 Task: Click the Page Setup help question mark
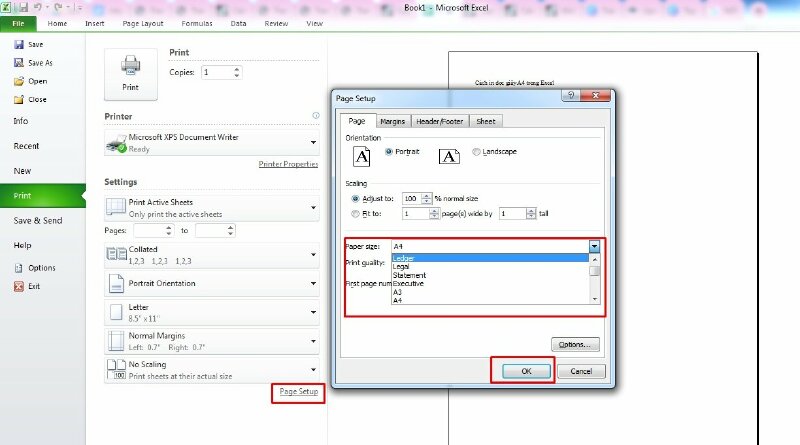(571, 95)
